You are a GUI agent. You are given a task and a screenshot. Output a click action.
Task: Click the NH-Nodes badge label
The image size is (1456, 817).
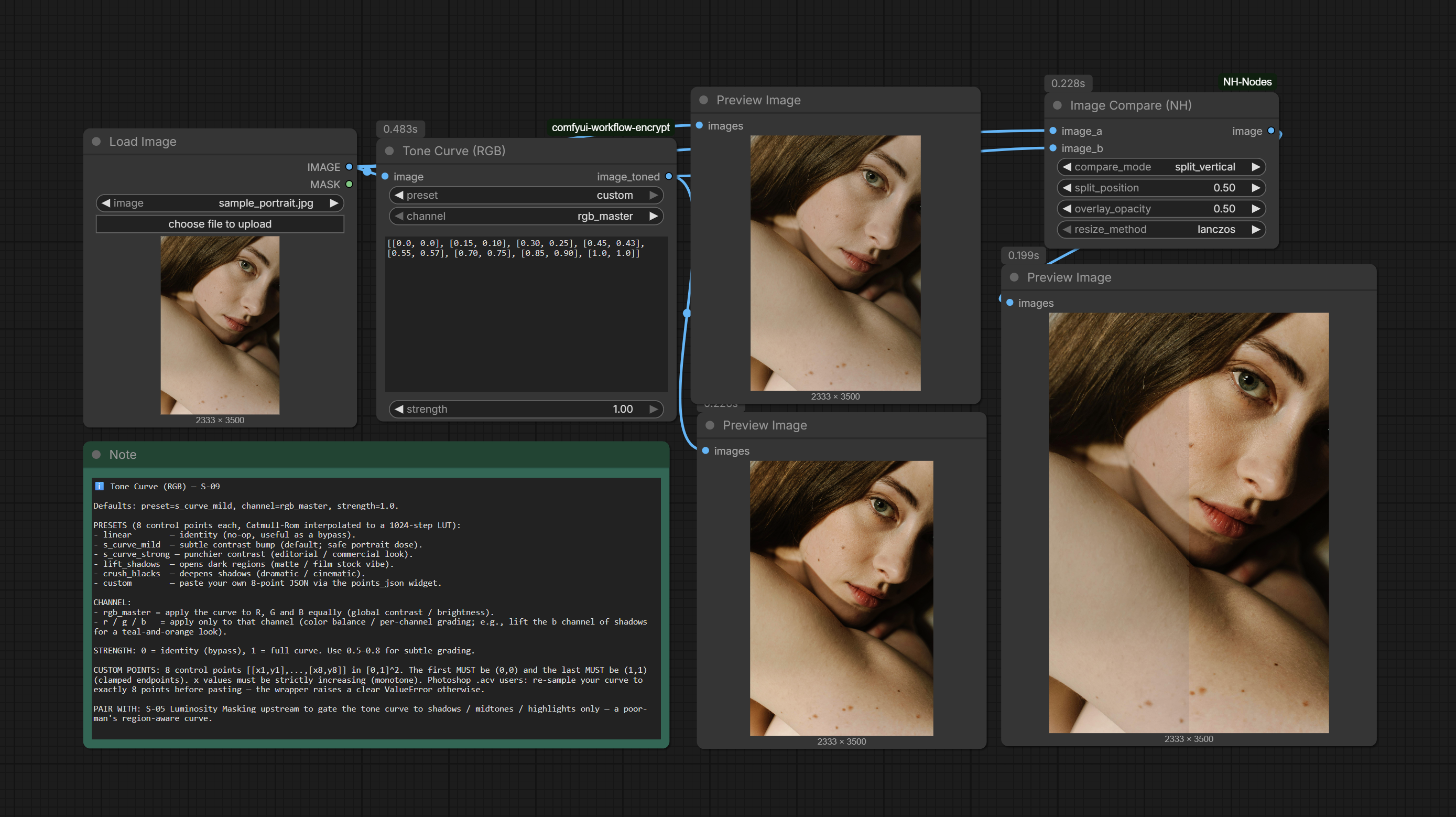pos(1247,82)
